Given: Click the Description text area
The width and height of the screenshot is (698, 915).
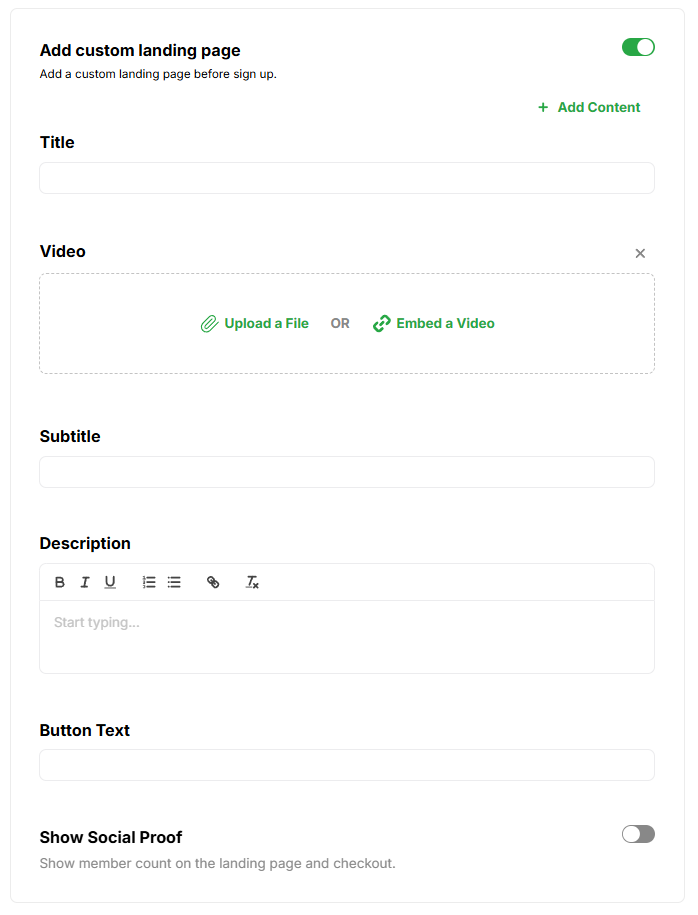Looking at the screenshot, I should 346,636.
